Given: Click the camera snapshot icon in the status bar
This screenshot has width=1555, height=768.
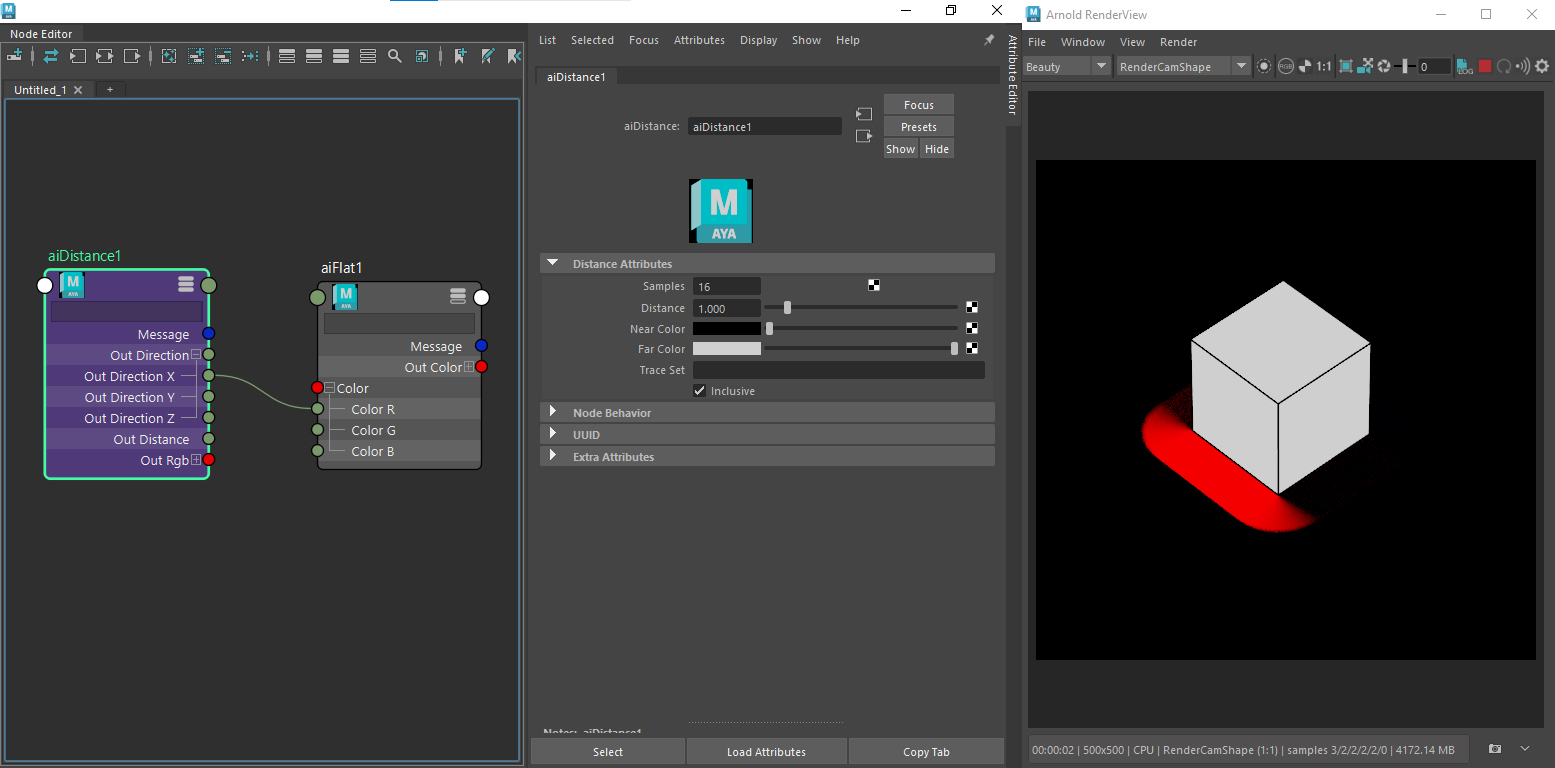Looking at the screenshot, I should point(1495,749).
